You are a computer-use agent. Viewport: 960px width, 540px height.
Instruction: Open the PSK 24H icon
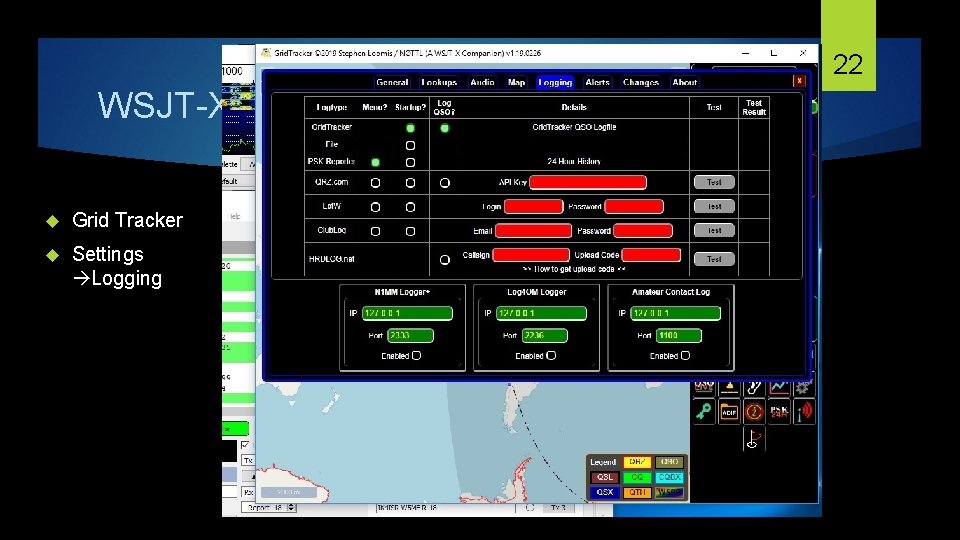point(779,412)
